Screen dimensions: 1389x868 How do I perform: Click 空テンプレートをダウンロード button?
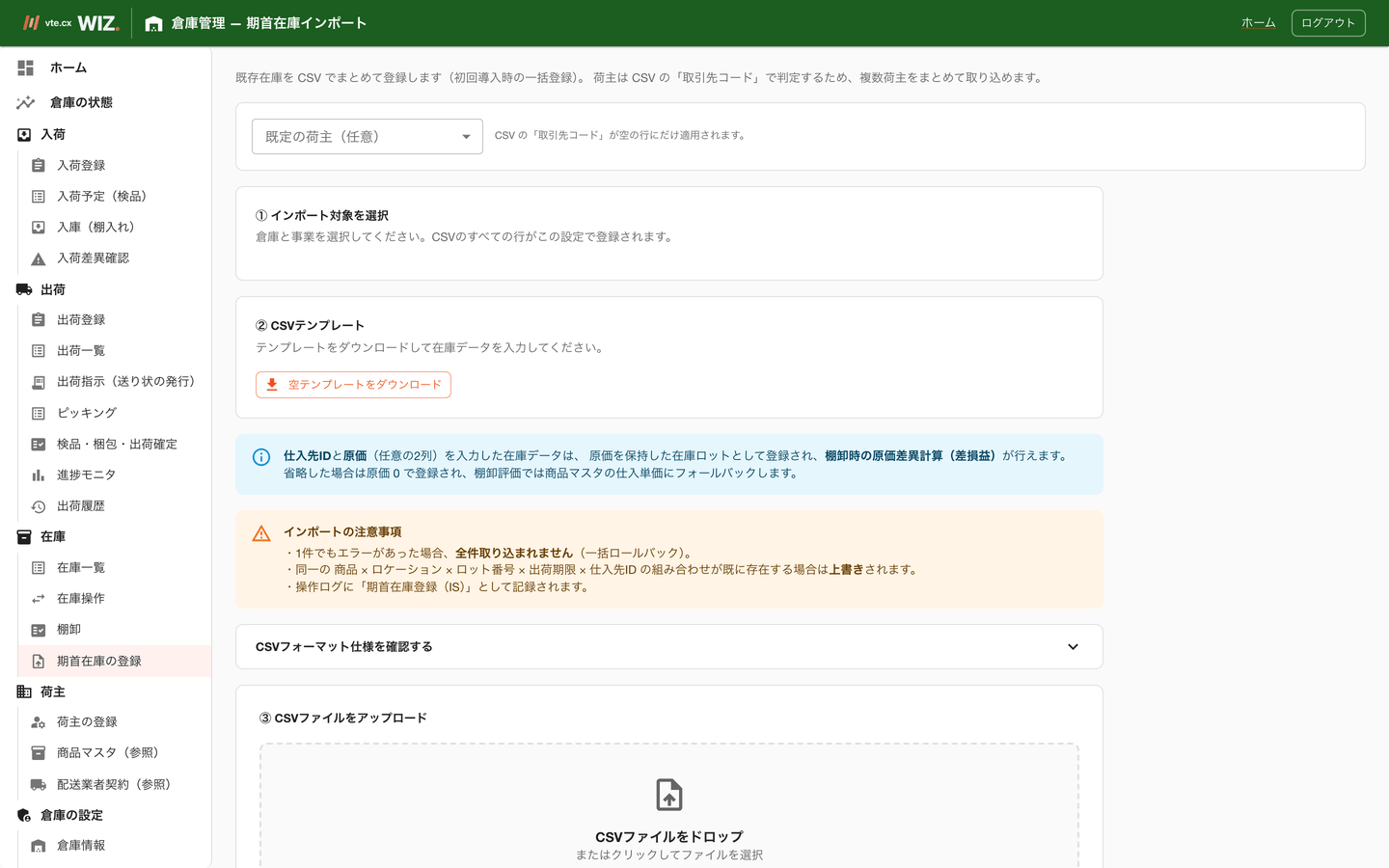tap(353, 384)
